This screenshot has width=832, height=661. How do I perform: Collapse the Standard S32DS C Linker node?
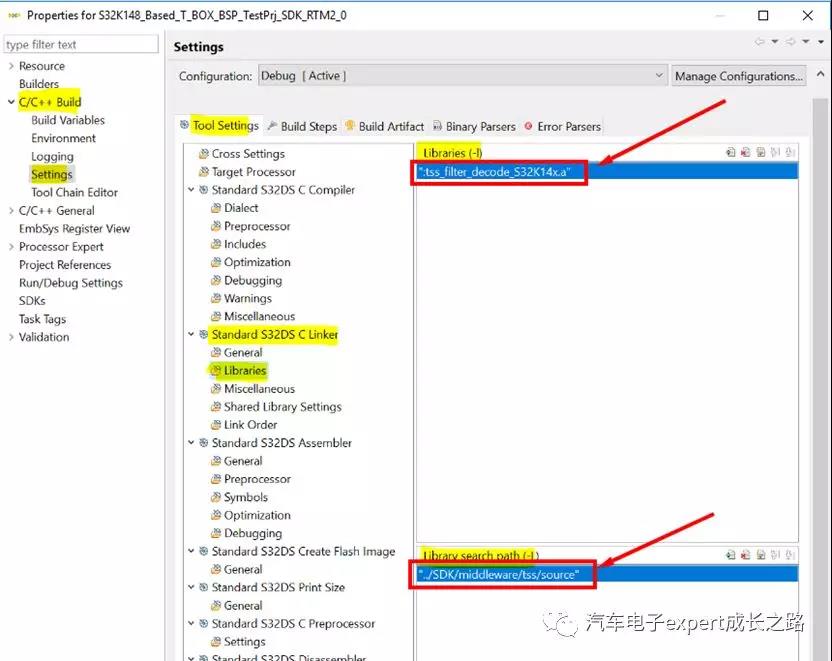coord(191,335)
